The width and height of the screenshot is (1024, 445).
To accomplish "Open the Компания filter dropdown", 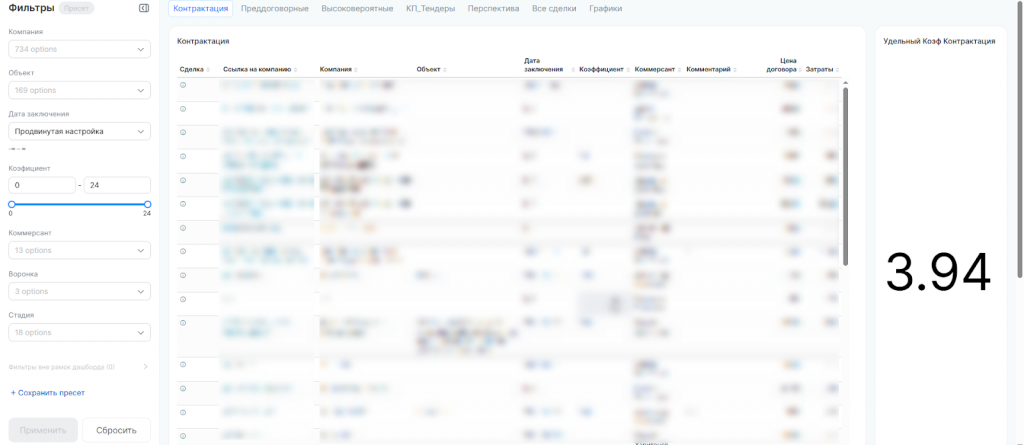I will coord(79,49).
